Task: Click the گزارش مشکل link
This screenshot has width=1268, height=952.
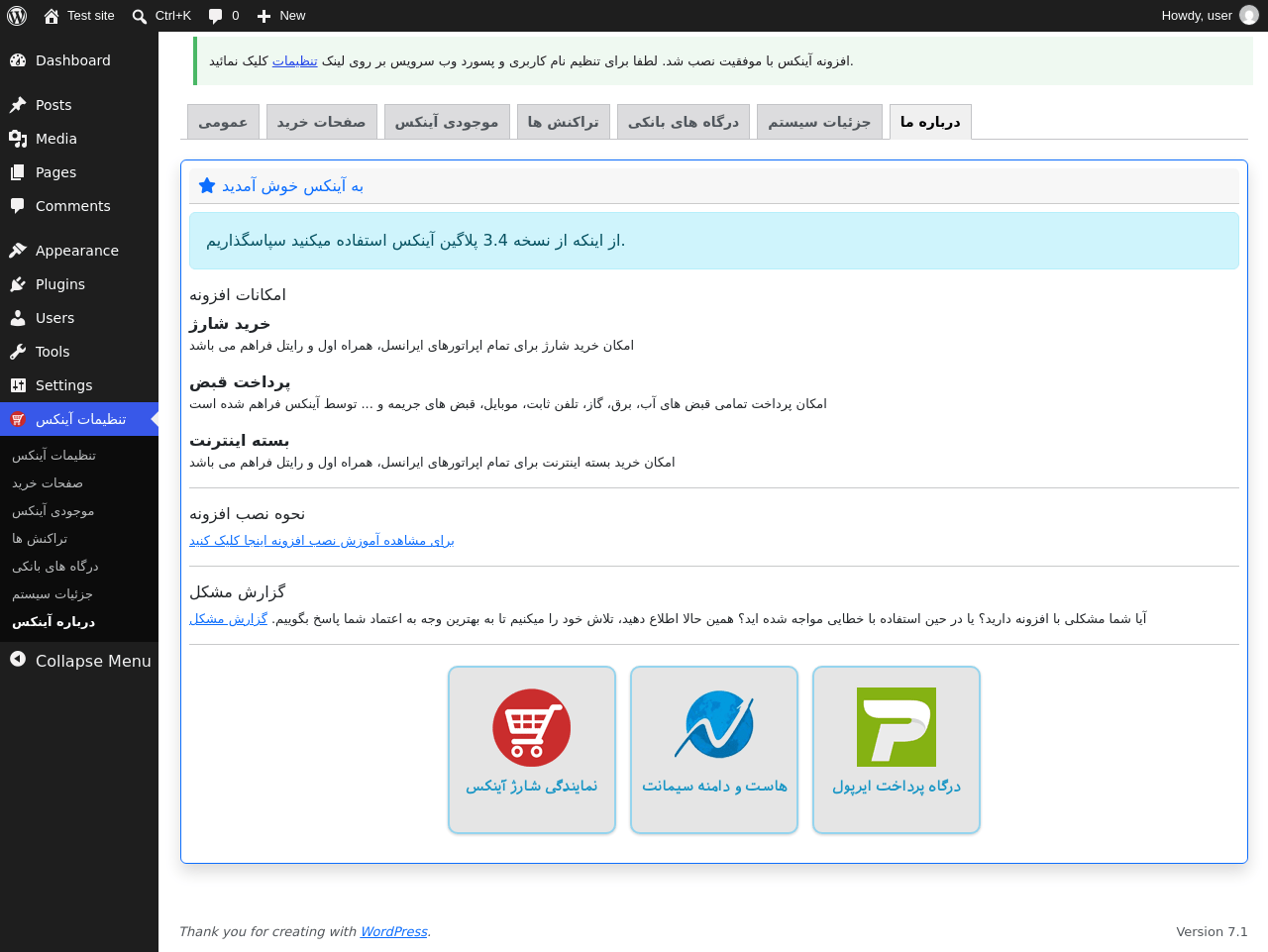Action: pyautogui.click(x=228, y=619)
